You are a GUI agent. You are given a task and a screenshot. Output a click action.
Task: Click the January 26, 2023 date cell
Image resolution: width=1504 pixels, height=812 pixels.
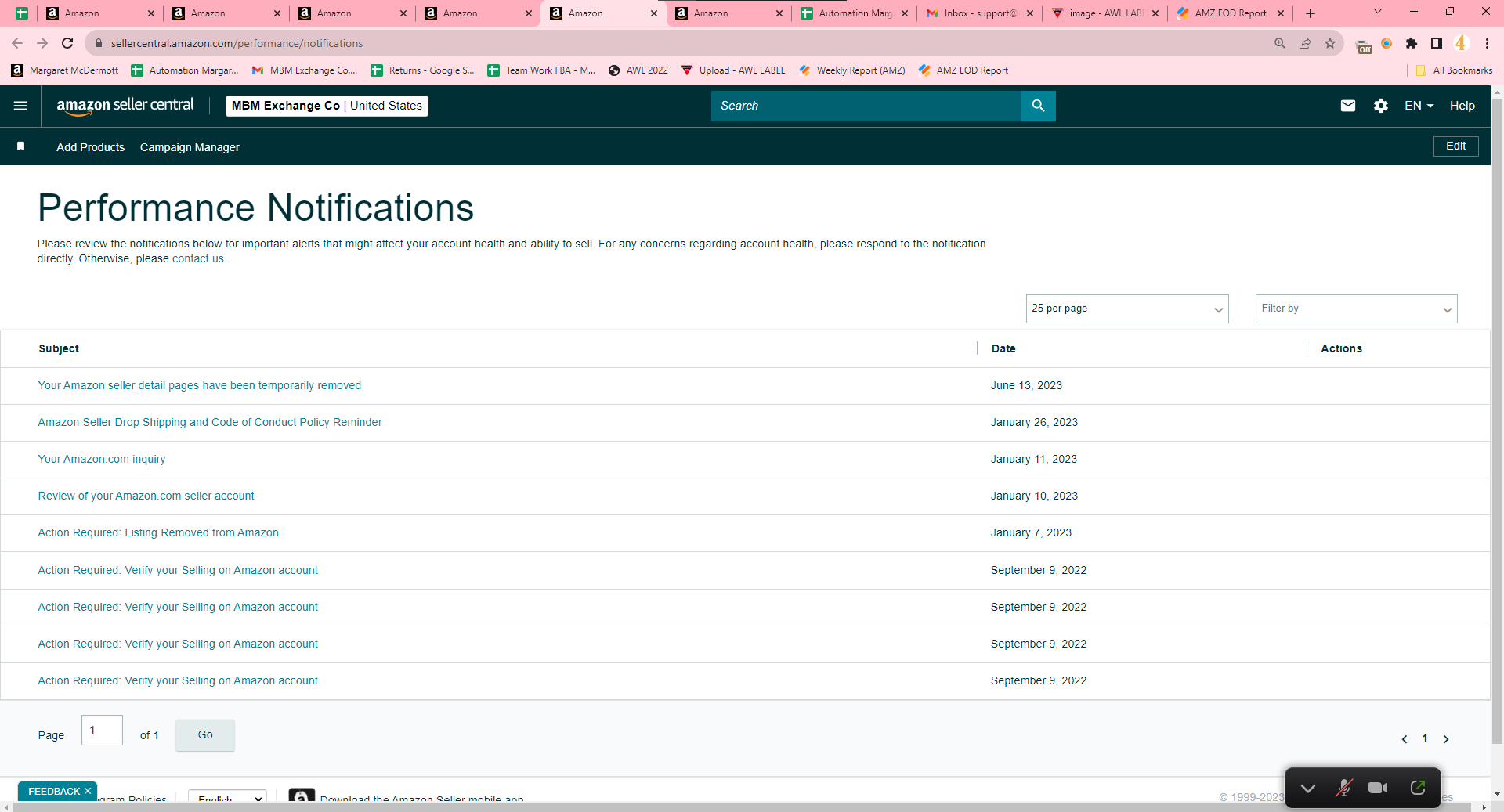1034,422
